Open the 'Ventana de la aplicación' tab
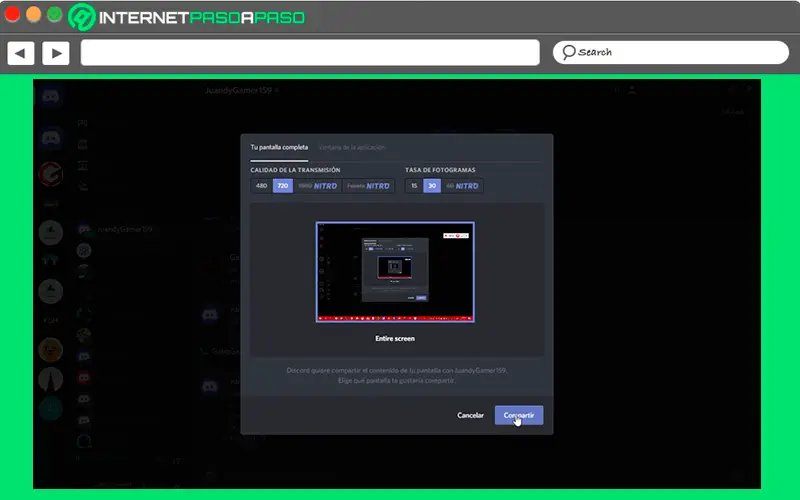 pyautogui.click(x=352, y=147)
